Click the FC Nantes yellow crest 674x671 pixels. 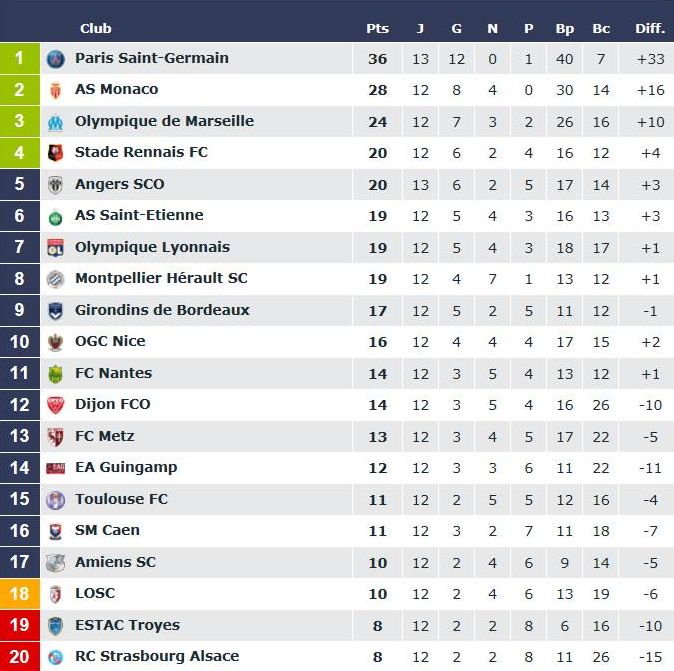tap(56, 374)
